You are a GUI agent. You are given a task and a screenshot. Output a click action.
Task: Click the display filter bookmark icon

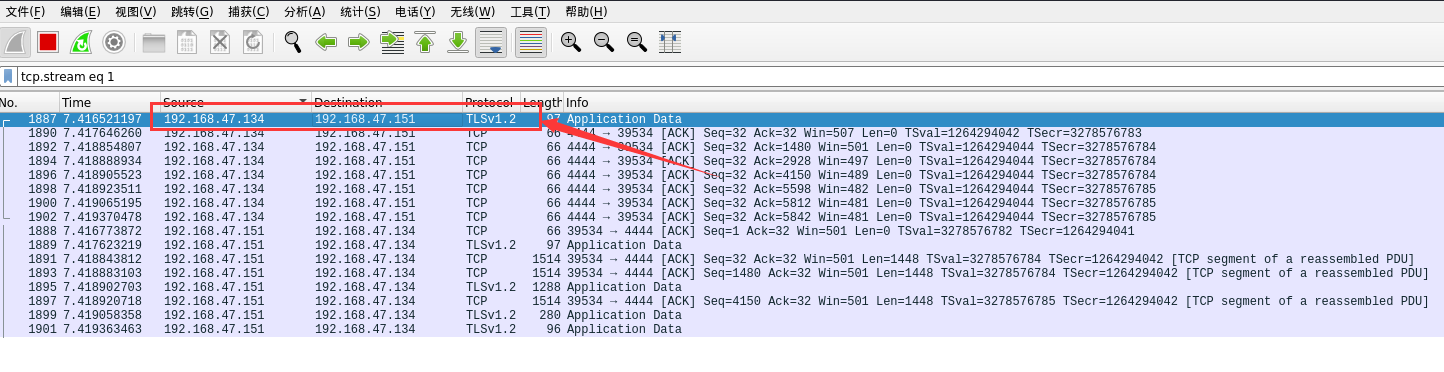(9, 76)
